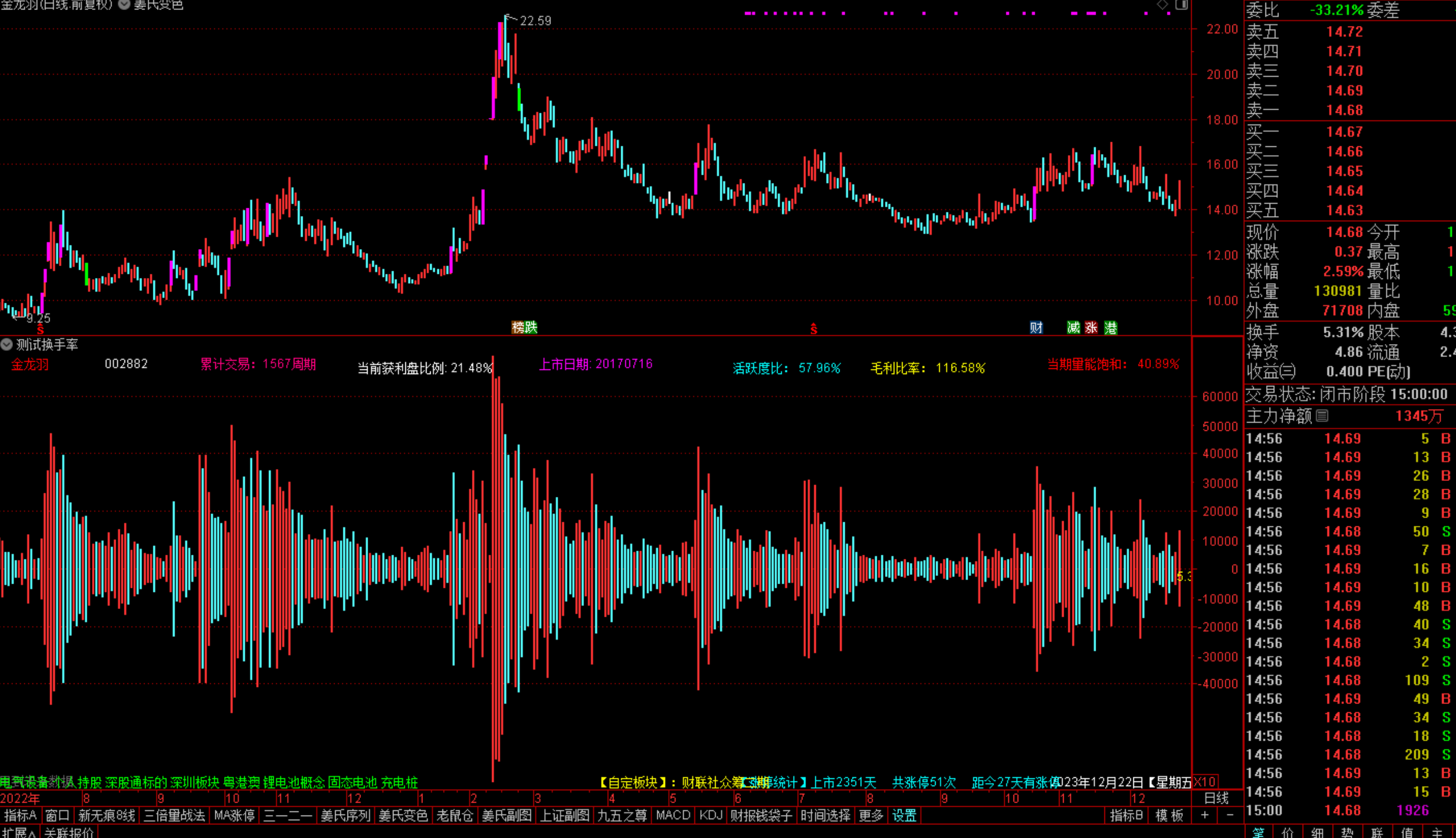Select the MA涨停 indicator tab
The height and width of the screenshot is (838, 1456).
[234, 816]
